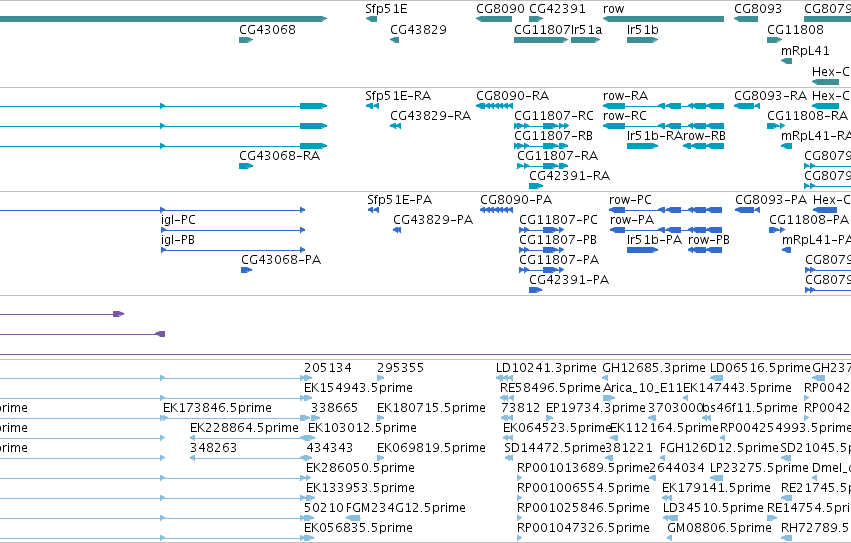Click the CG8093-RA transcript label
This screenshot has height=543, width=851.
click(x=770, y=96)
